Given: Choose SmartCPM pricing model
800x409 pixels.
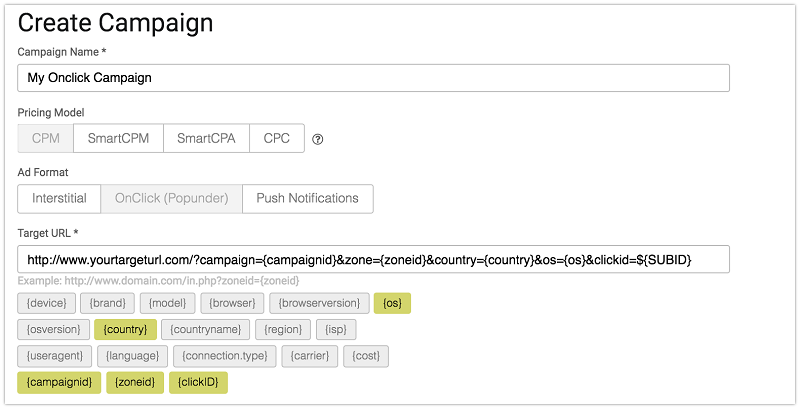Looking at the screenshot, I should point(118,138).
